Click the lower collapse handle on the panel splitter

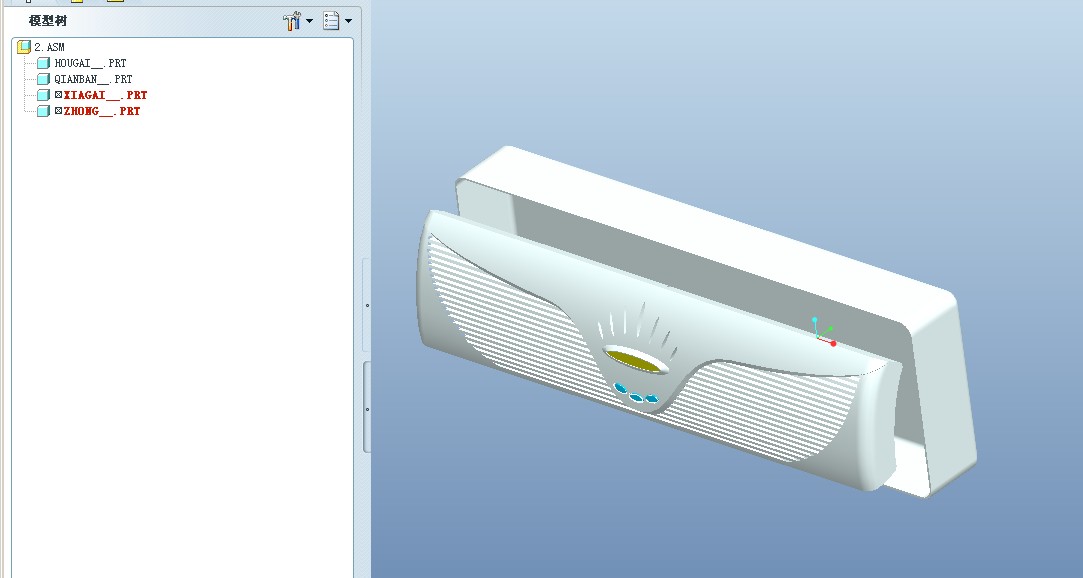(x=367, y=407)
